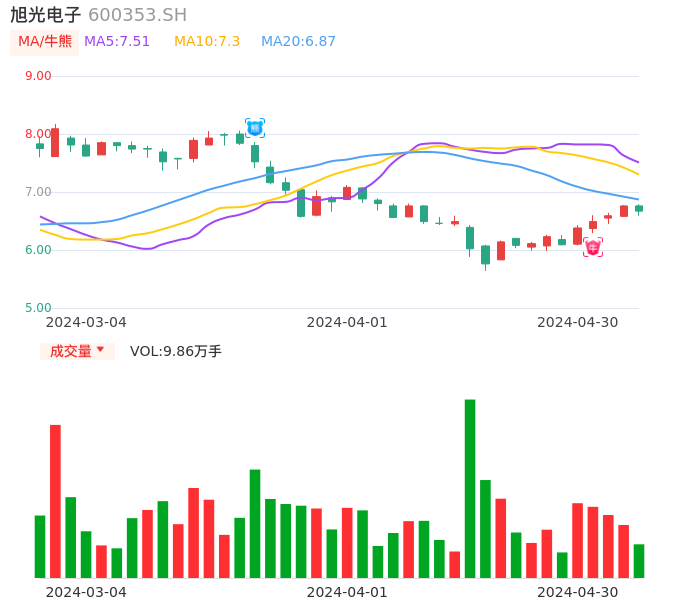This screenshot has width=686, height=606.
Task: Click the tallest red volume bar
Action: coord(55,501)
